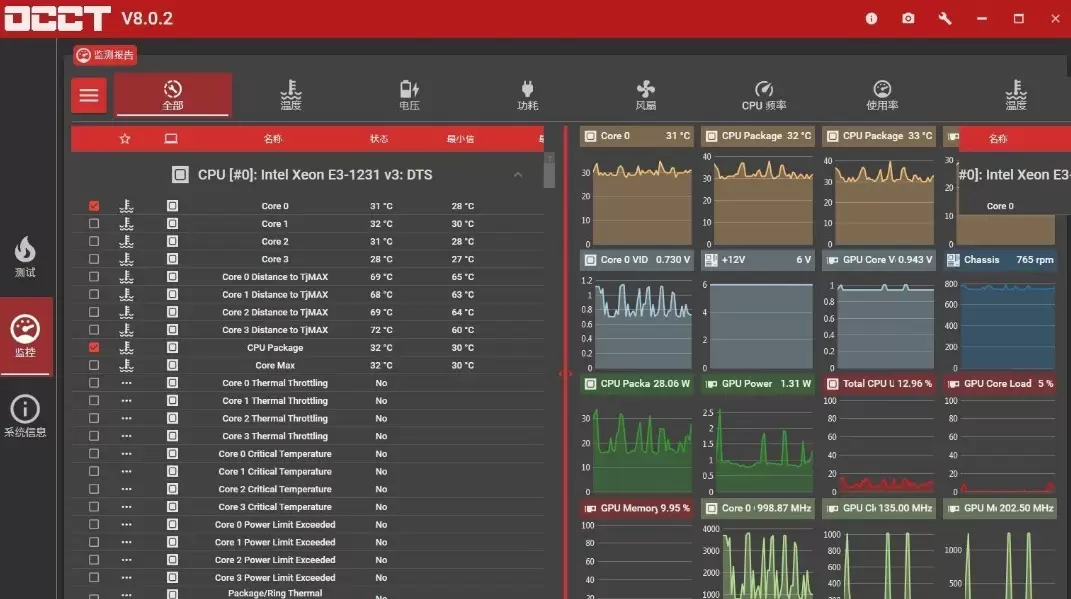Take a screenshot with camera icon

(x=908, y=18)
